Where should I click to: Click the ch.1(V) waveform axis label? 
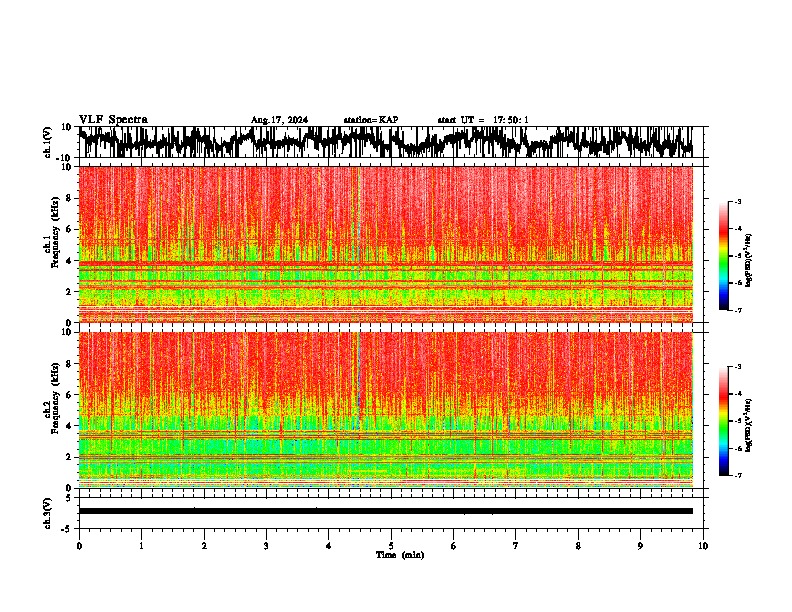[x=48, y=142]
